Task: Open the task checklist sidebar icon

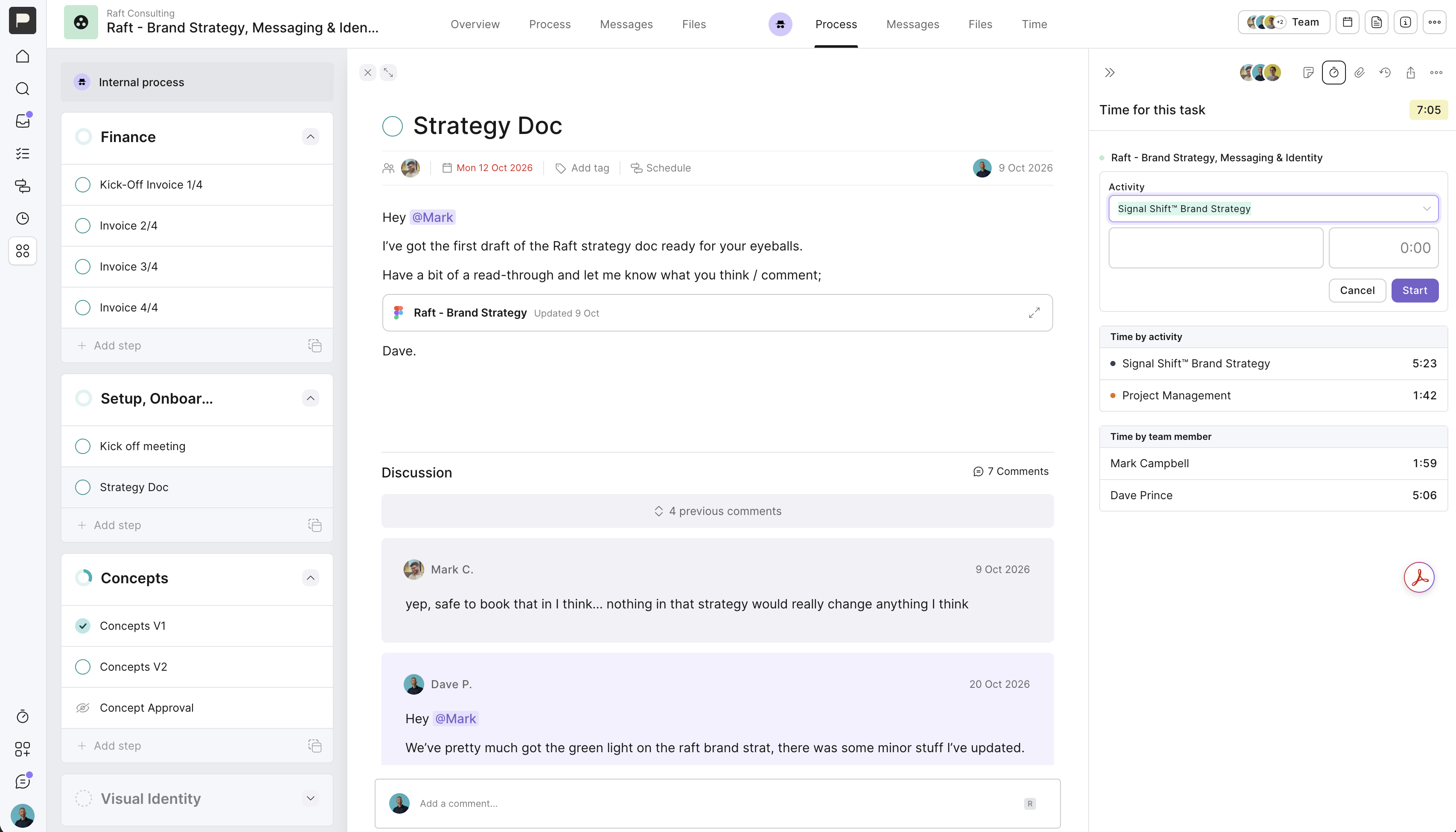Action: point(22,154)
